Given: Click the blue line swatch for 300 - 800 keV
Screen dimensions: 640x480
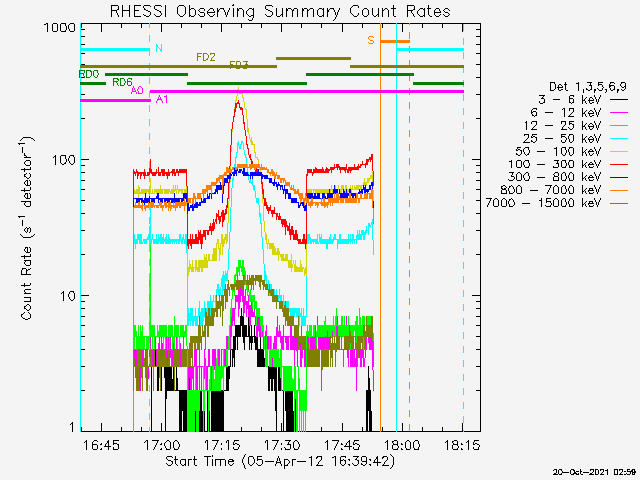Looking at the screenshot, I should (x=619, y=177).
